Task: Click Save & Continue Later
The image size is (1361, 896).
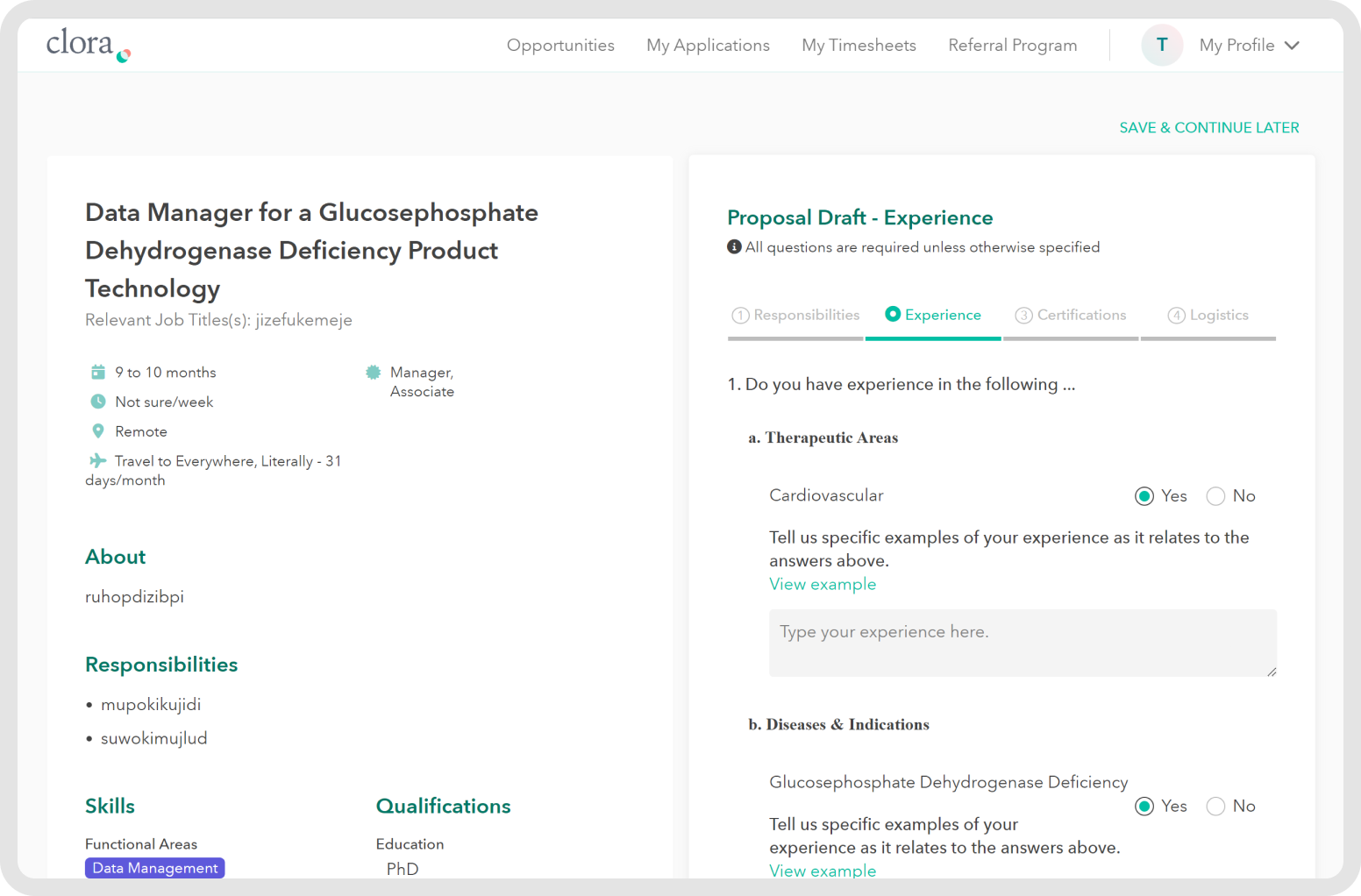Action: pyautogui.click(x=1209, y=128)
